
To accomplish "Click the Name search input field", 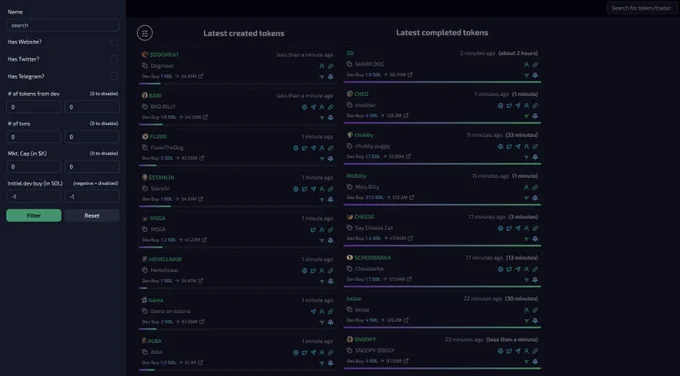I will 63,25.
